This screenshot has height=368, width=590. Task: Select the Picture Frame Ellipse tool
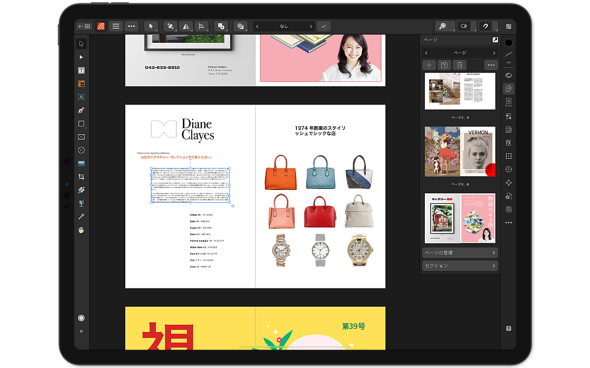(81, 150)
